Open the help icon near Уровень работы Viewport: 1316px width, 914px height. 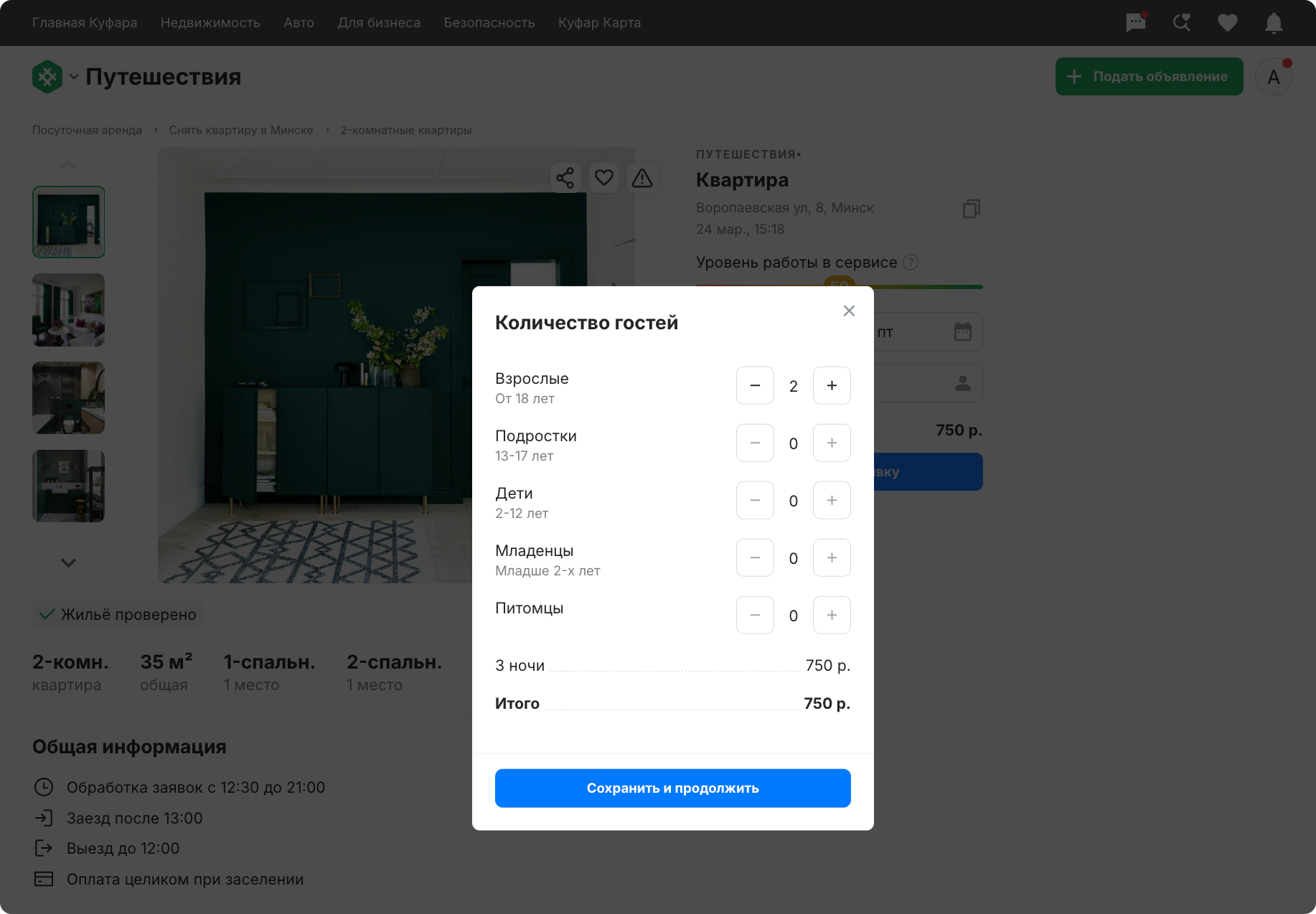click(x=911, y=263)
